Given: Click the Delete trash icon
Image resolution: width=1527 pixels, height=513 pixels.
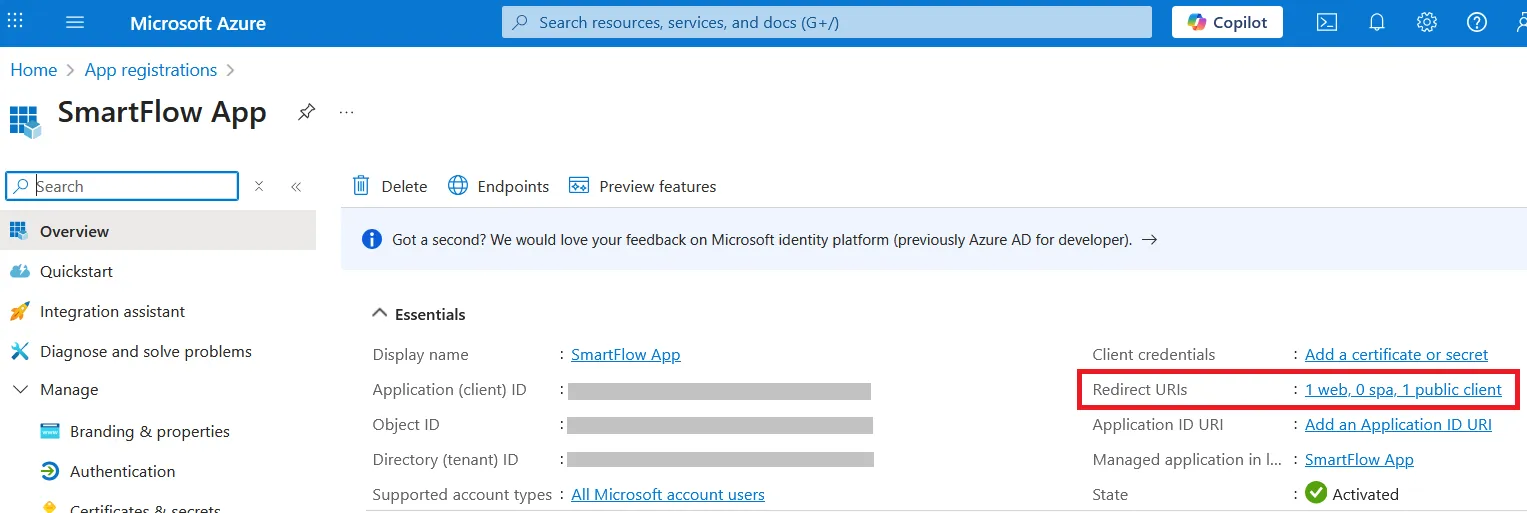Looking at the screenshot, I should (x=361, y=186).
